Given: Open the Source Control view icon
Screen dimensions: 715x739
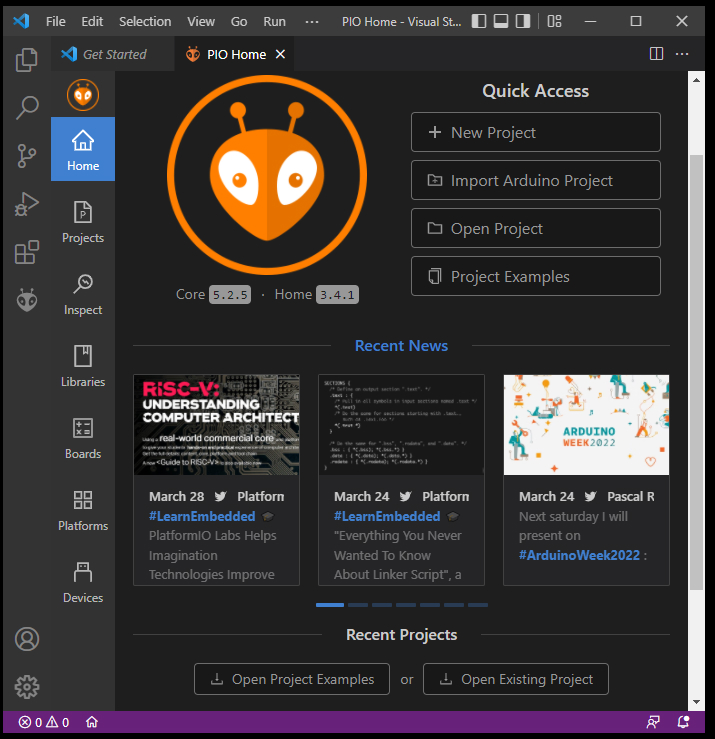Looking at the screenshot, I should (26, 156).
